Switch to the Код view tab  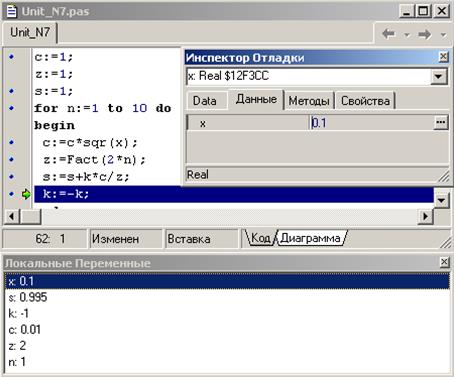coord(260,238)
